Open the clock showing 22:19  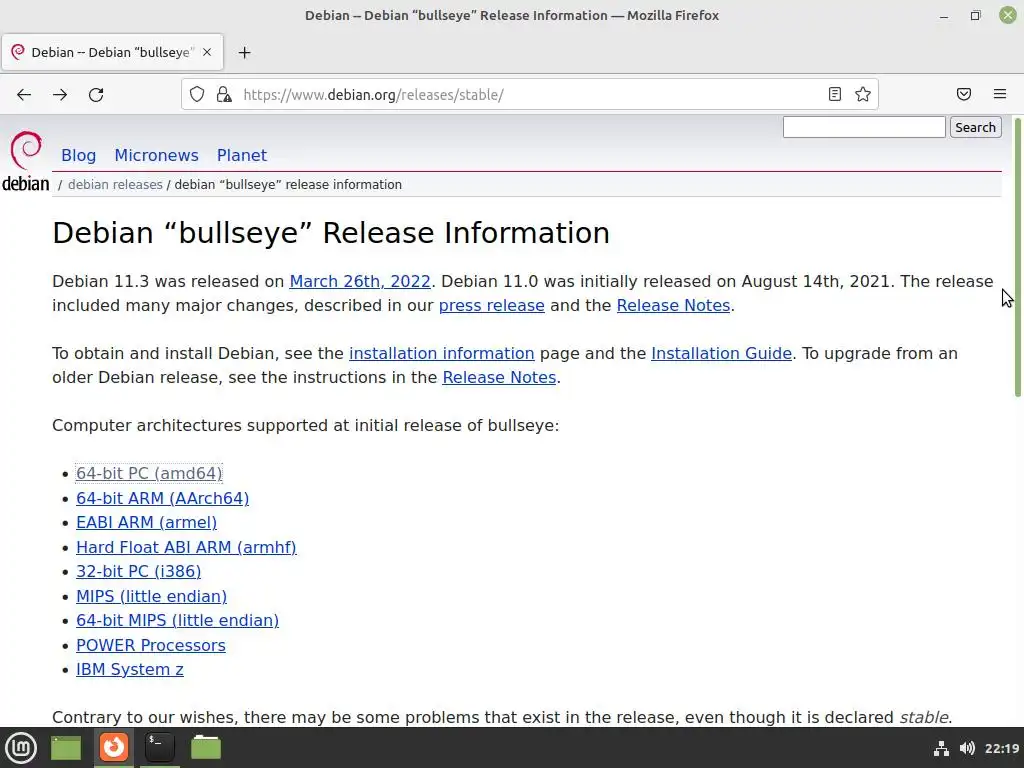pyautogui.click(x=1002, y=748)
